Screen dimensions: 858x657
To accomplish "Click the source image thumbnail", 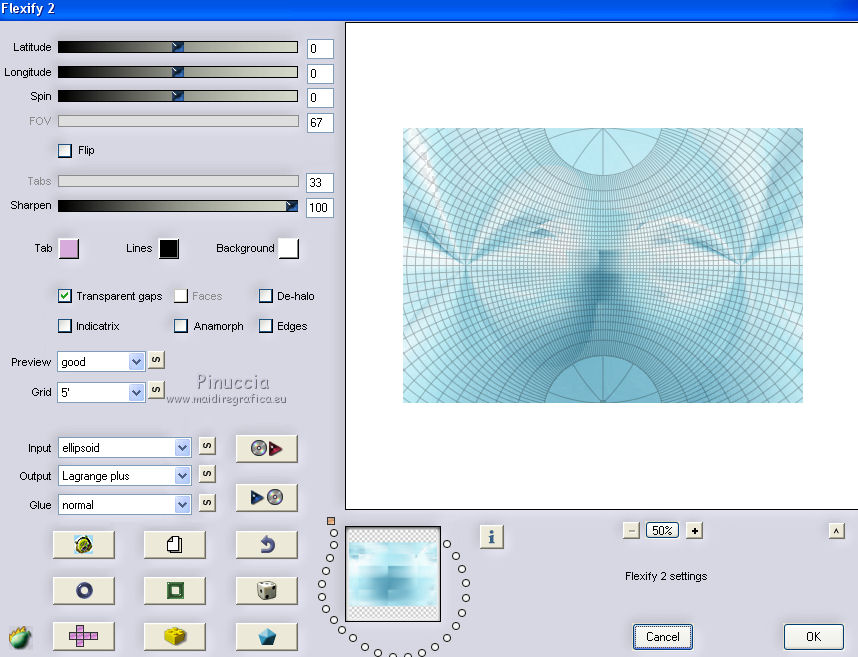I will click(x=393, y=574).
